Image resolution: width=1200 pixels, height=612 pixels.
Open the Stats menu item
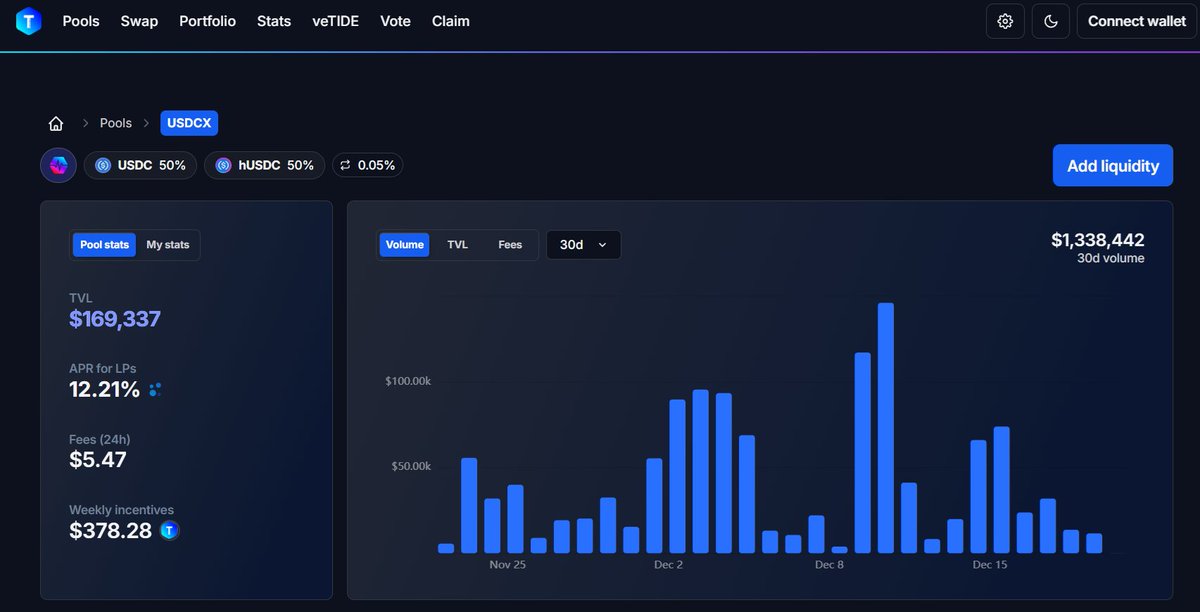pos(274,21)
